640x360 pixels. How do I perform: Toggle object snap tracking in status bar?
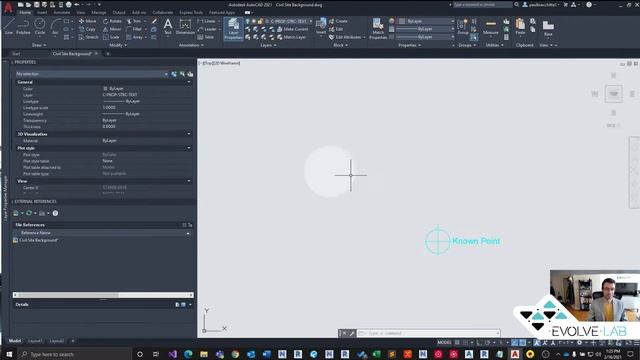coord(515,342)
